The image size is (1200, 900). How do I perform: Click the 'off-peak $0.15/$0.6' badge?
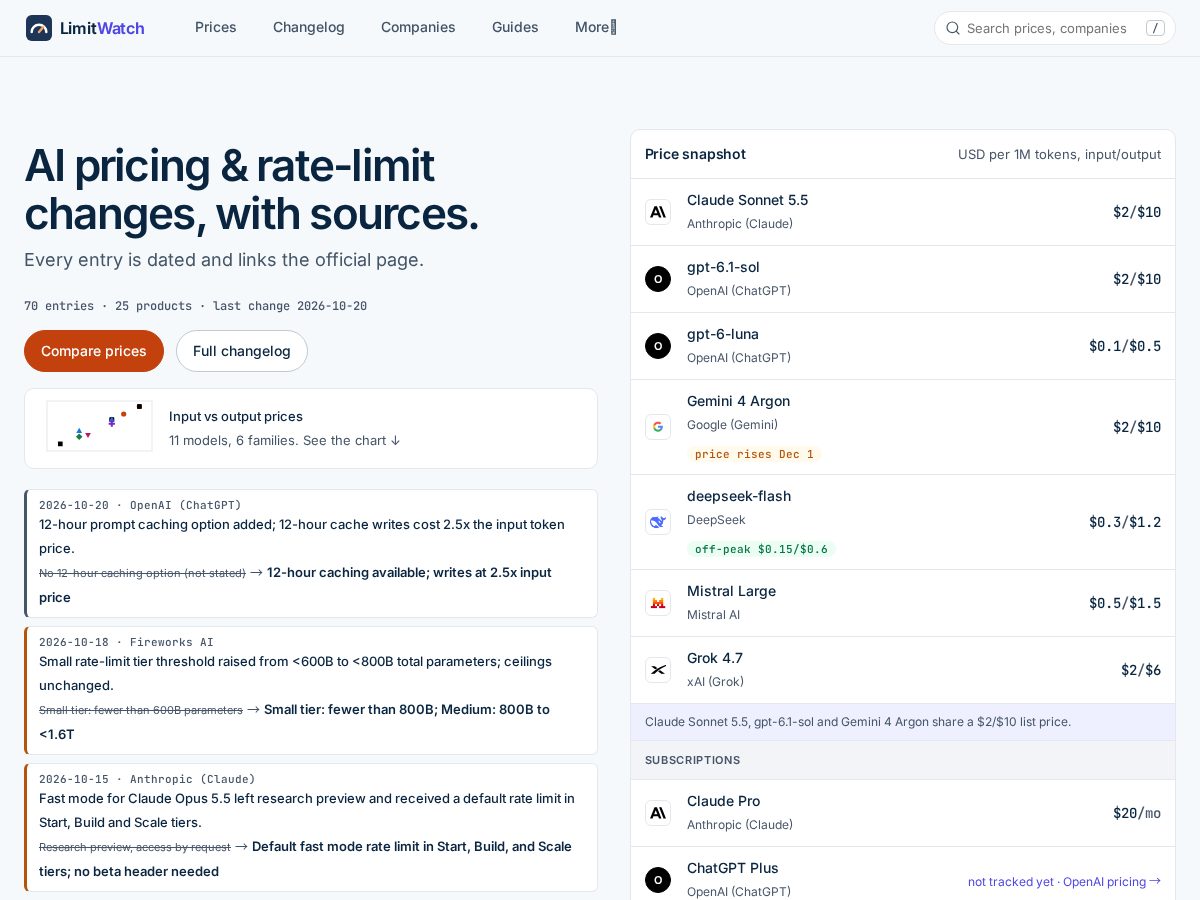761,549
